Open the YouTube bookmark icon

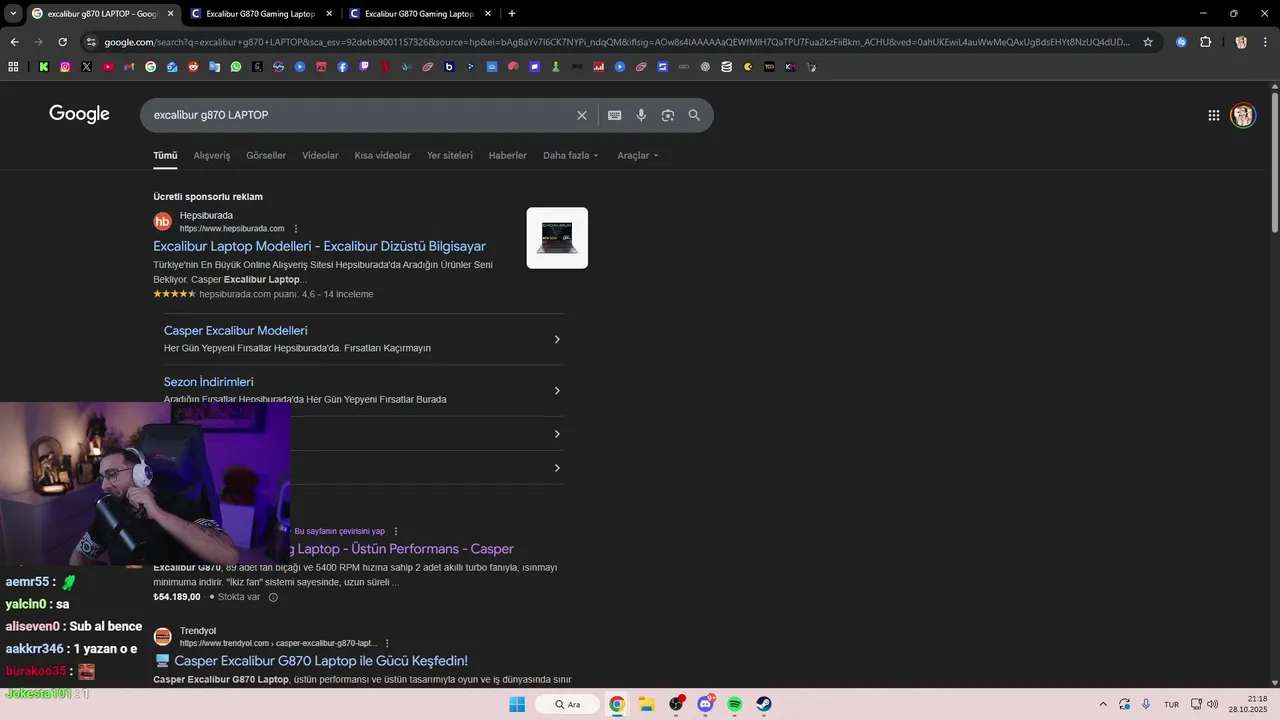tap(108, 67)
